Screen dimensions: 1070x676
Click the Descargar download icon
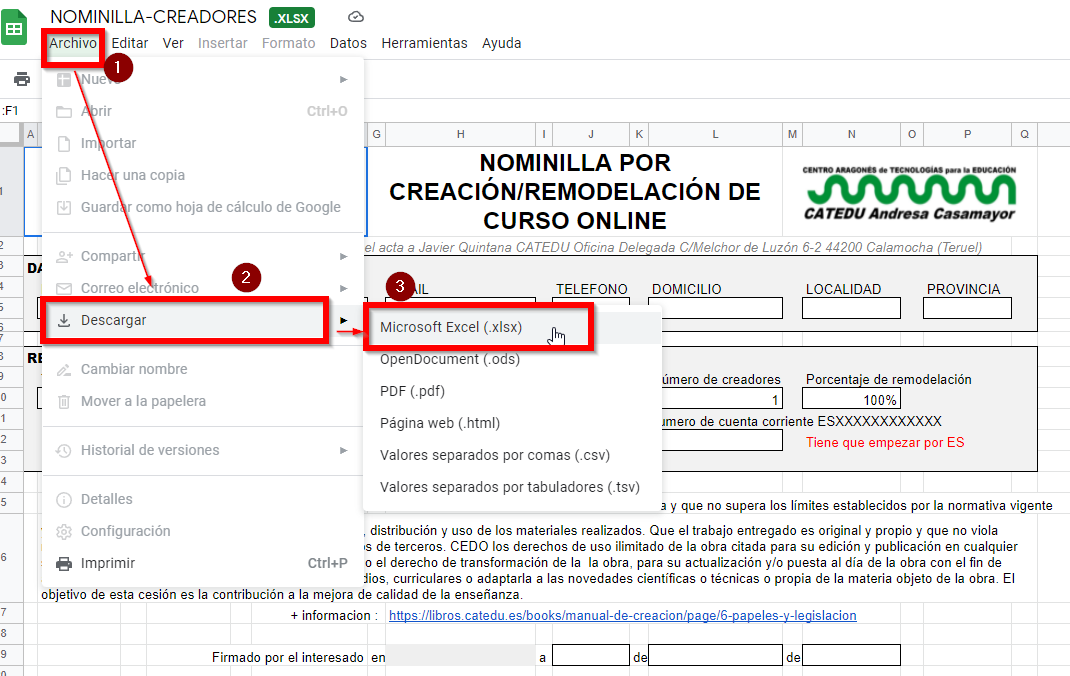63,321
